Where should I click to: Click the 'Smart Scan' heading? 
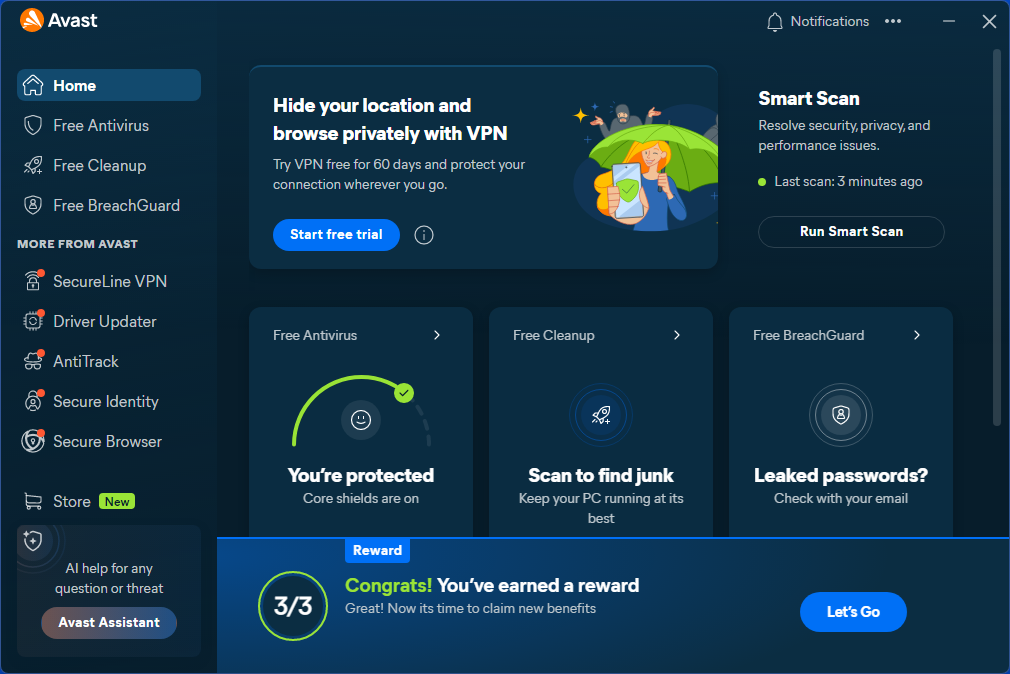(x=809, y=99)
